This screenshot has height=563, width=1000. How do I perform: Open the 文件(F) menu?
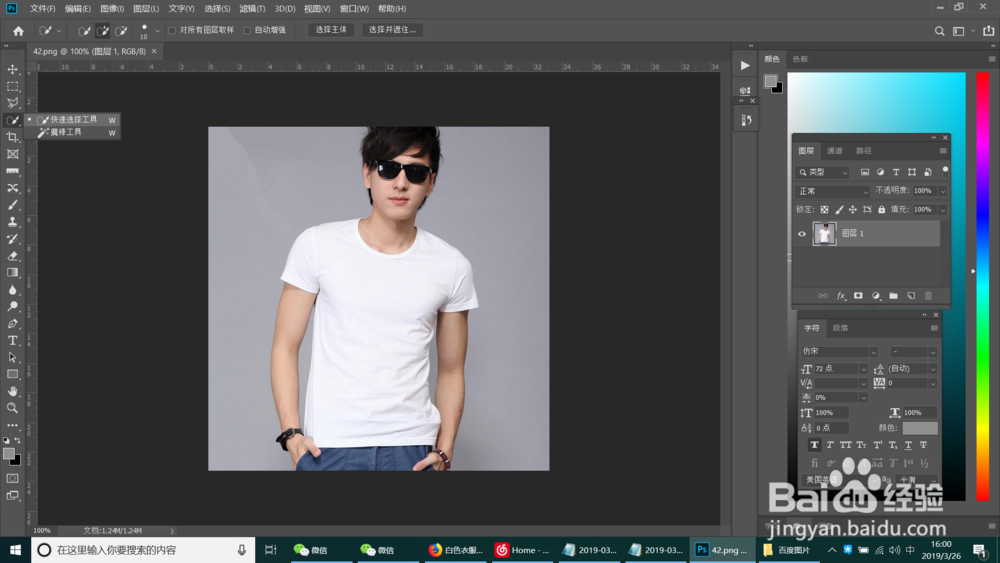click(x=42, y=9)
